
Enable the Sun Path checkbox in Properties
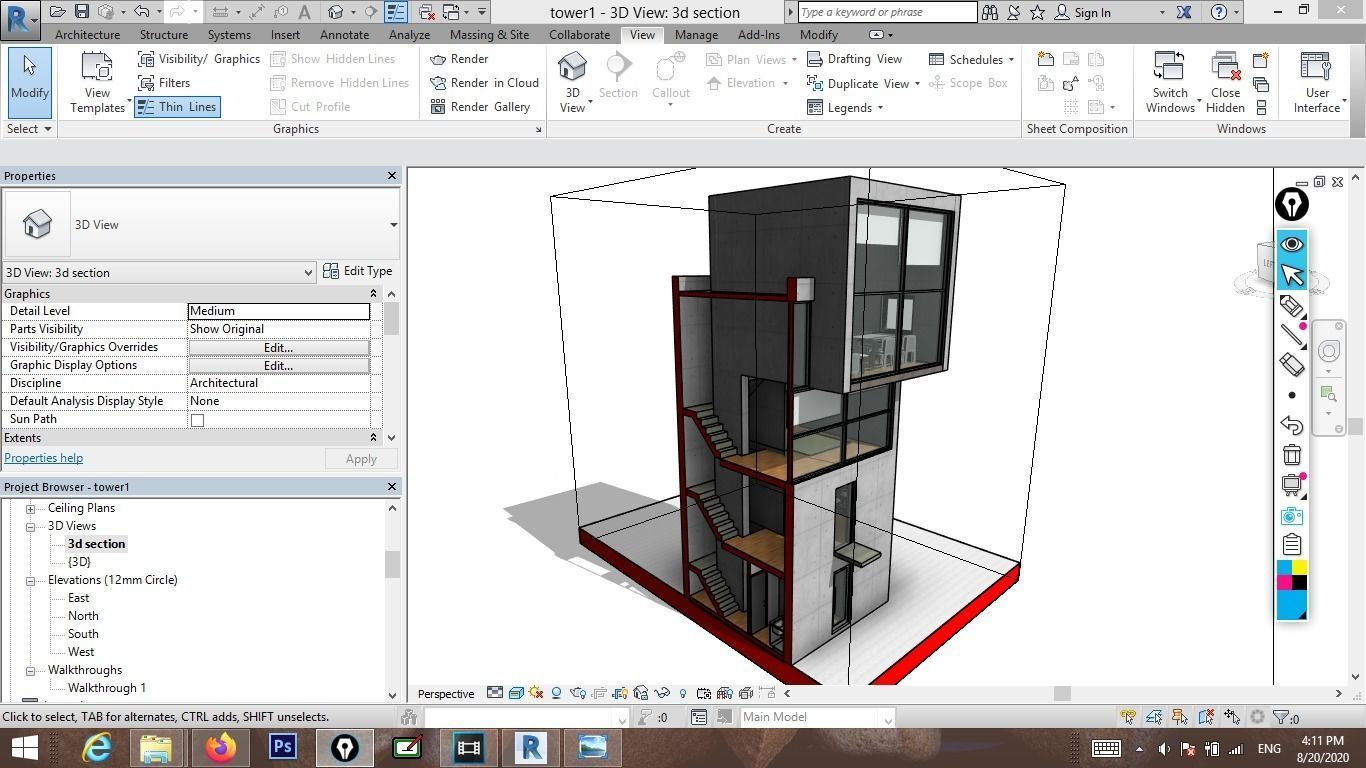[x=197, y=419]
